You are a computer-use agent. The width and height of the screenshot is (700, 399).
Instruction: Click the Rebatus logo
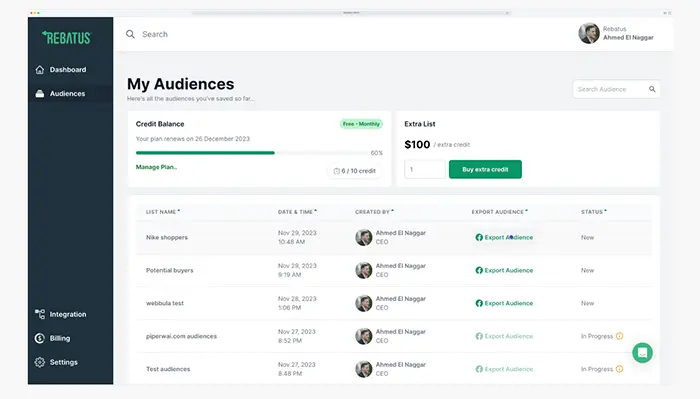[67, 37]
